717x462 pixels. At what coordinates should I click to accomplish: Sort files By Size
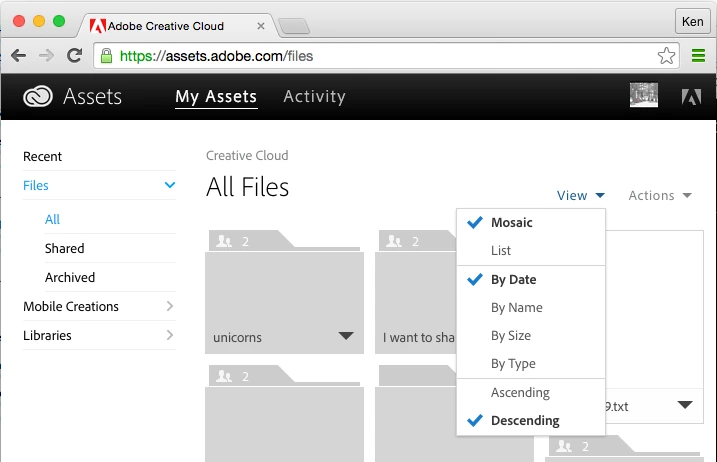(x=531, y=336)
